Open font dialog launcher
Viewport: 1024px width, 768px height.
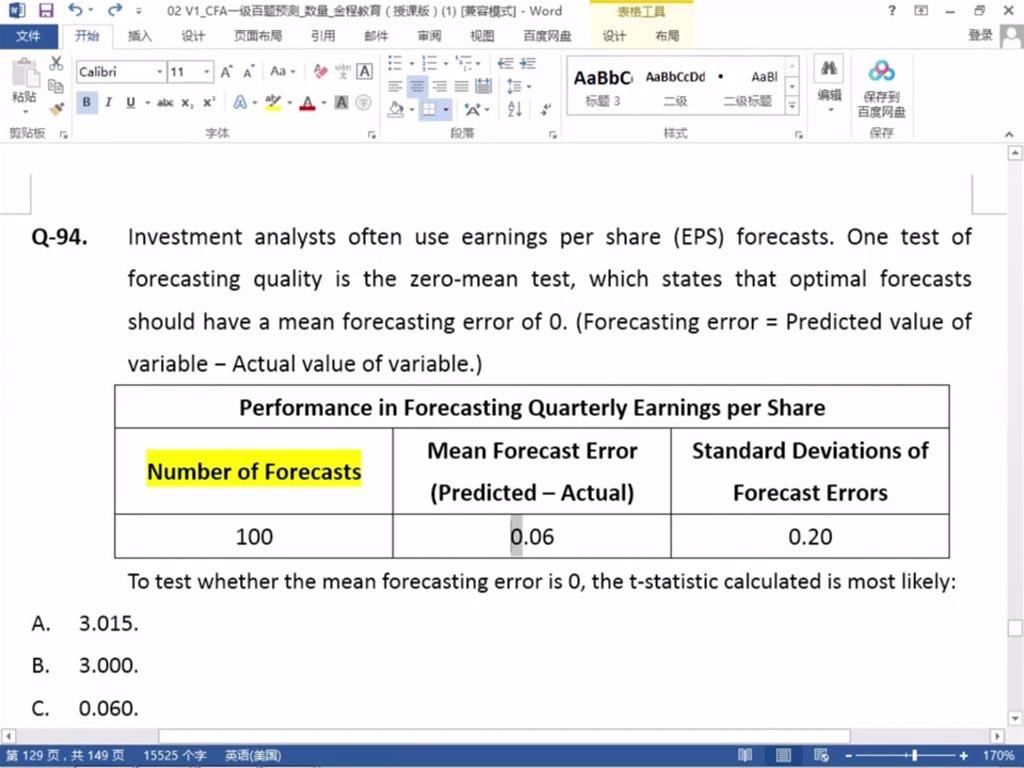371,134
